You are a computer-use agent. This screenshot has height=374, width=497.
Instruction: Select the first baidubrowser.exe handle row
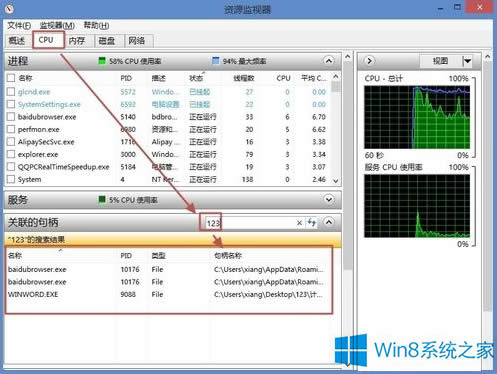pyautogui.click(x=169, y=269)
